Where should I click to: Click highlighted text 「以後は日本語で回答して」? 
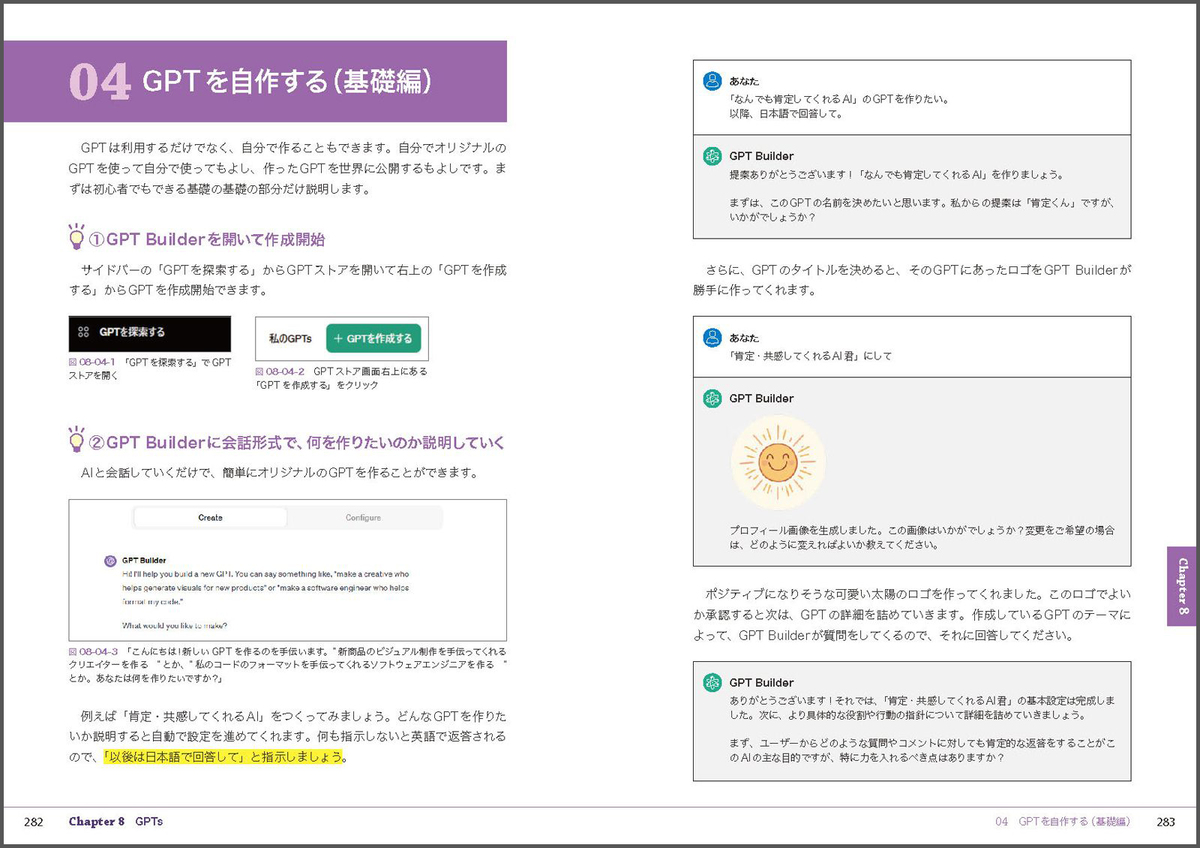coord(173,756)
